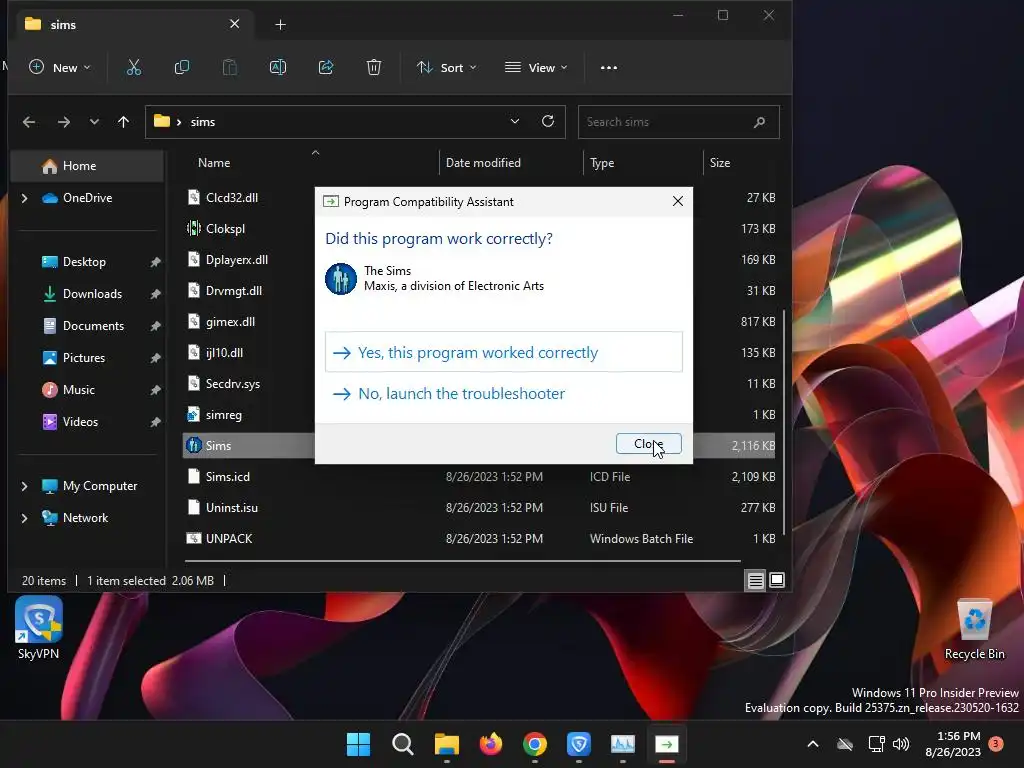Go back with the left arrow

29,122
